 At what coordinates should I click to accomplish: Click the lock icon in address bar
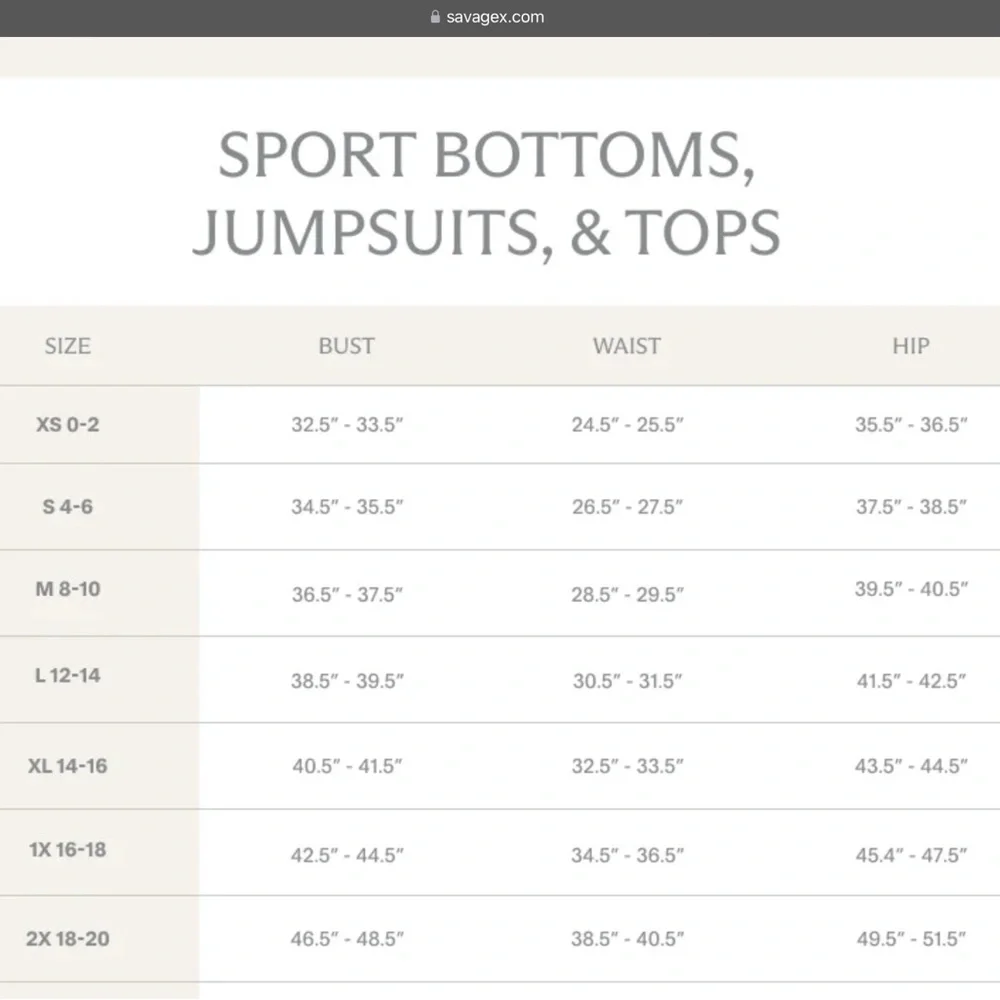point(434,17)
